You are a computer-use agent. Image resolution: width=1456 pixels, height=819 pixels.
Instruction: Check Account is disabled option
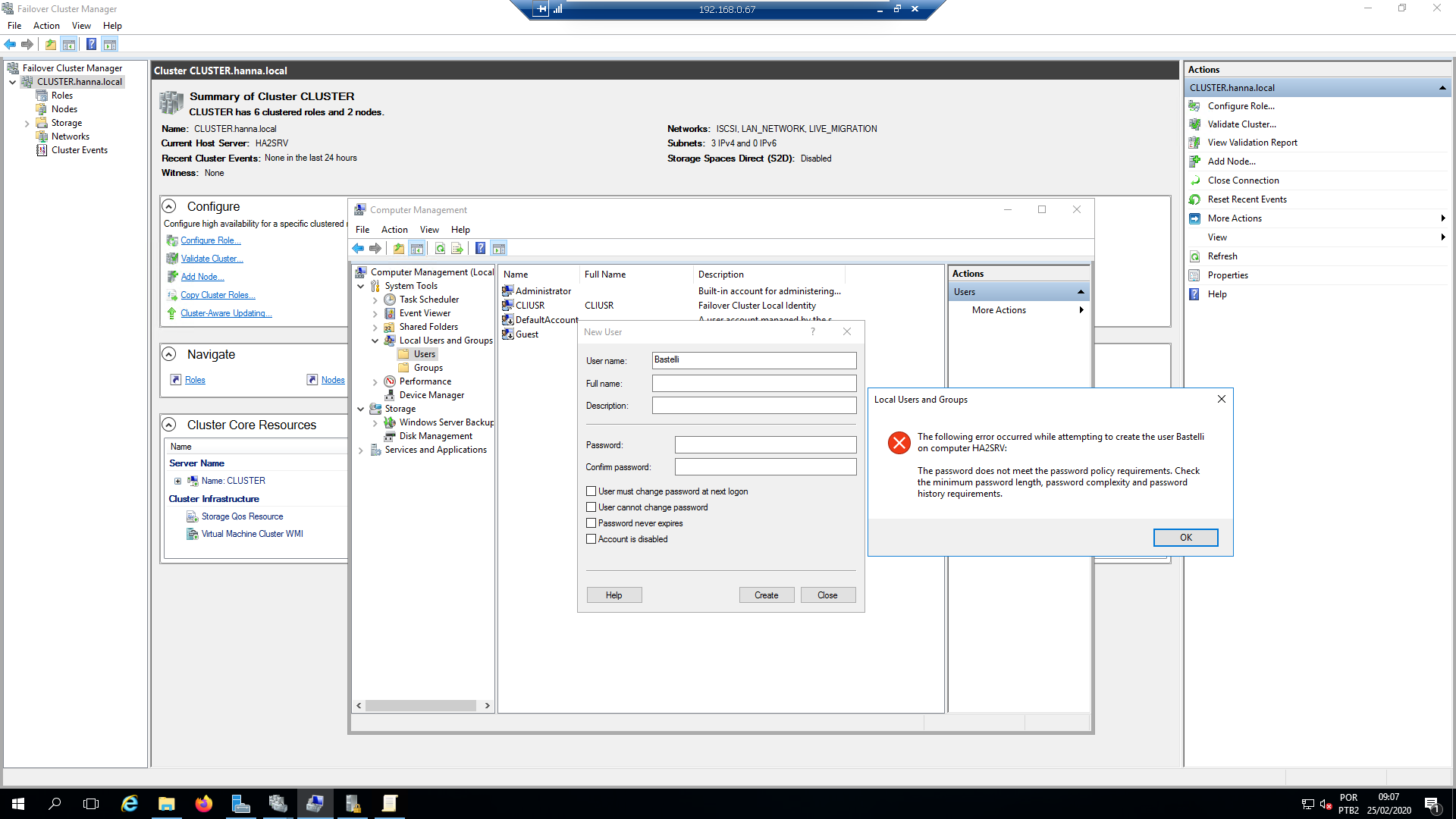pos(591,539)
